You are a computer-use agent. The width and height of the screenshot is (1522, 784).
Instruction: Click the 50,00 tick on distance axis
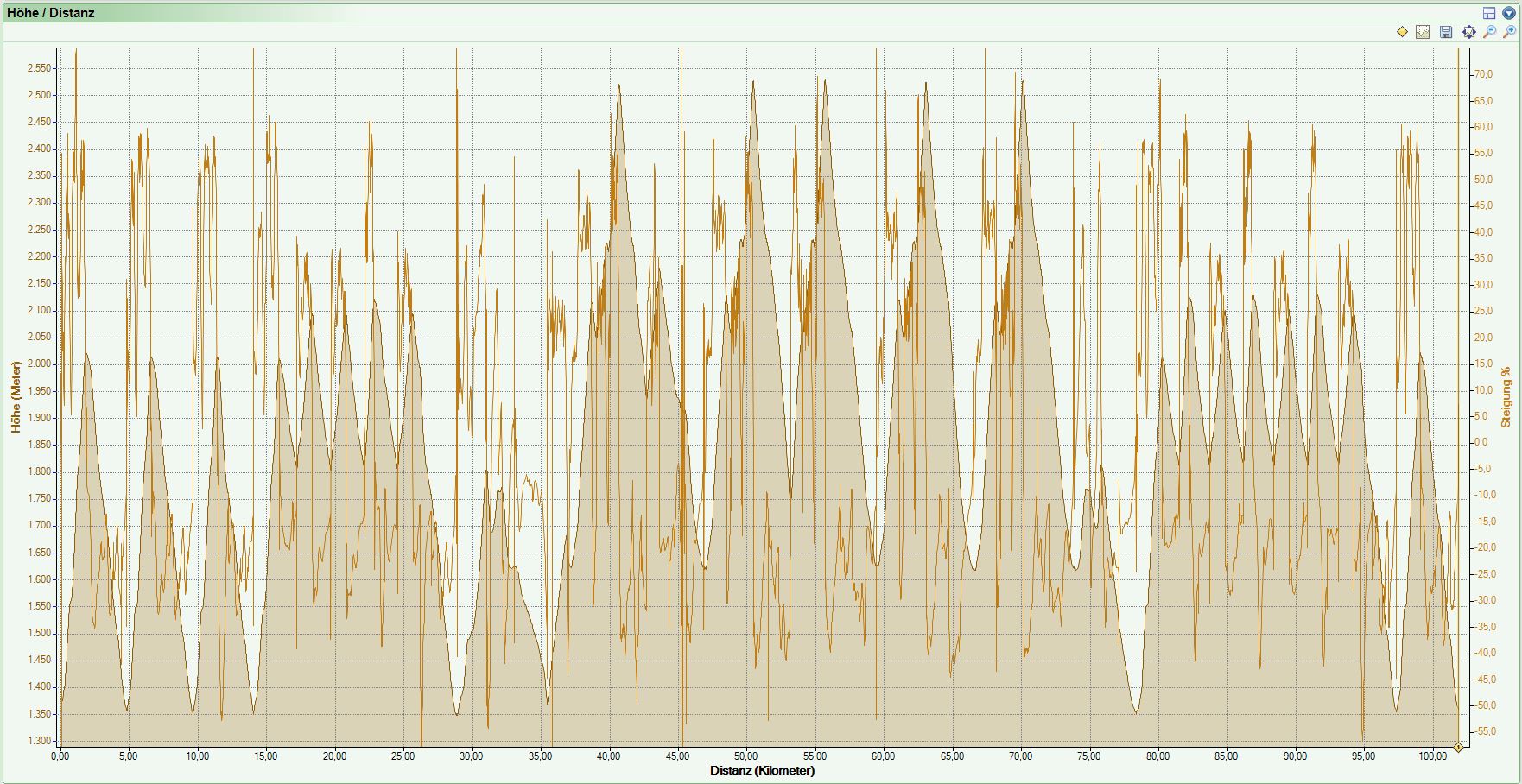[x=745, y=756]
